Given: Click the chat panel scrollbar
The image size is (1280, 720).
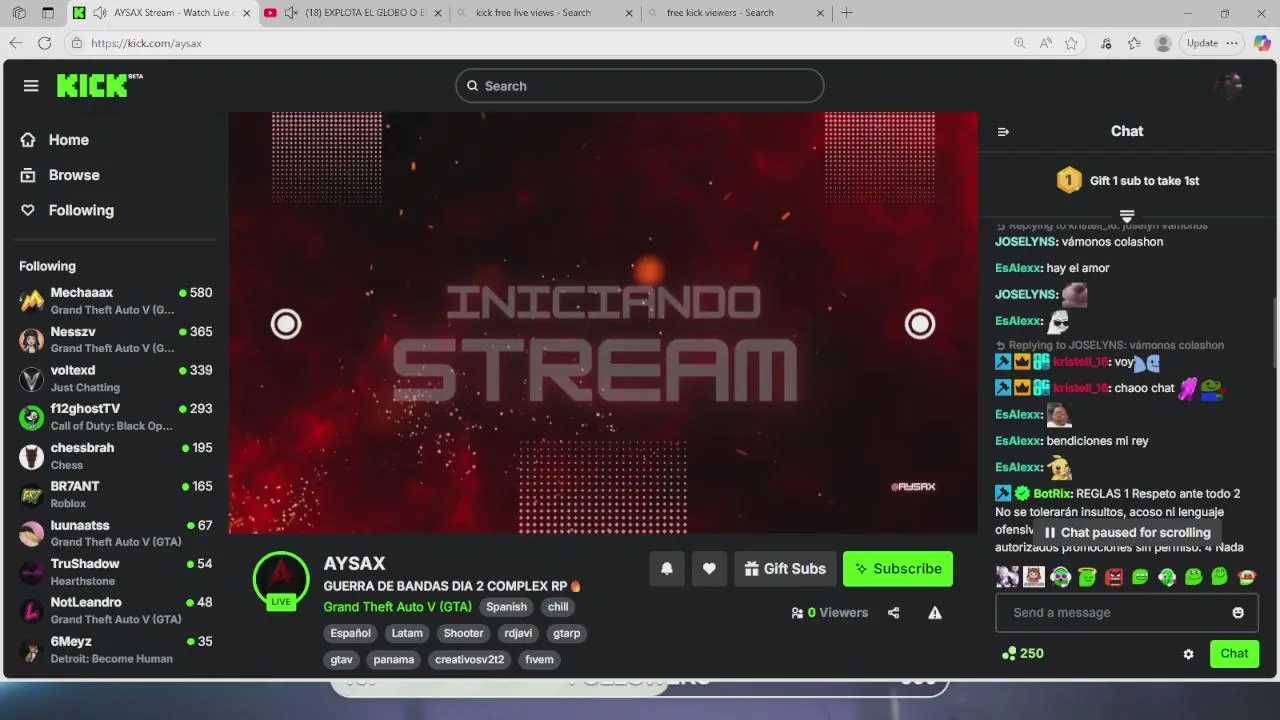Looking at the screenshot, I should 1273,335.
